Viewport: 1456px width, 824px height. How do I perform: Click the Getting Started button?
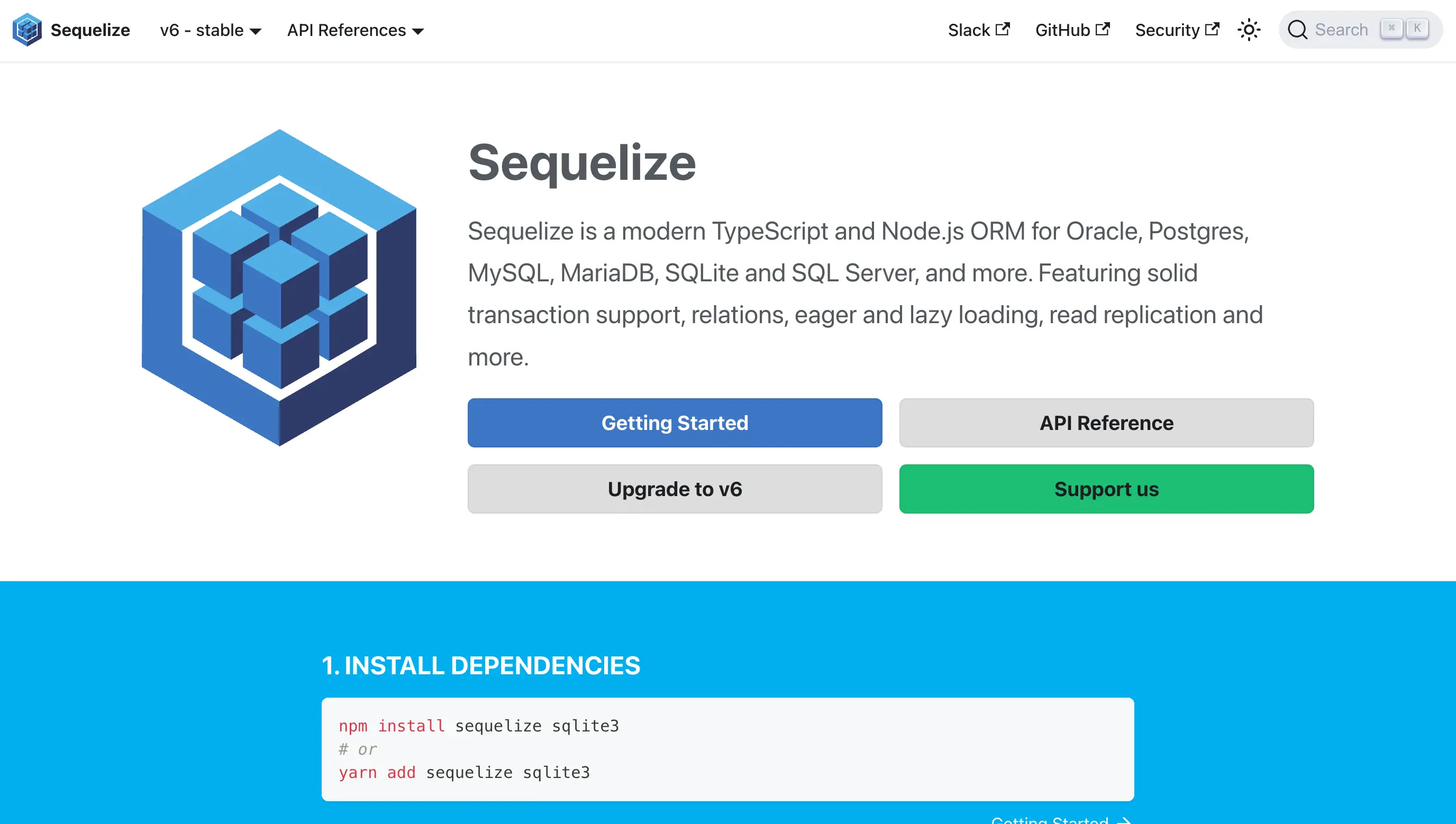click(675, 422)
